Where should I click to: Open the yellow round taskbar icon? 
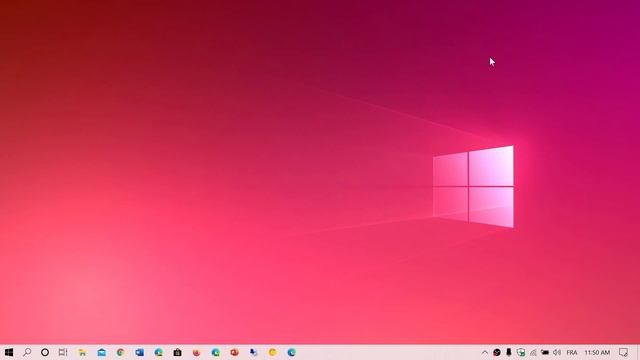pyautogui.click(x=273, y=352)
